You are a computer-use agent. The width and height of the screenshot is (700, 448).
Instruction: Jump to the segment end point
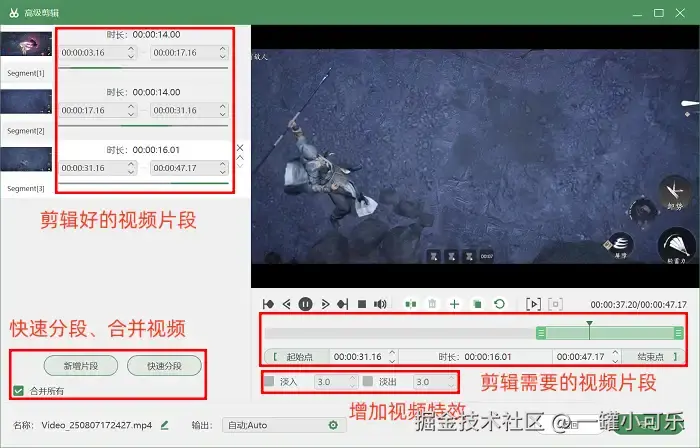(343, 304)
